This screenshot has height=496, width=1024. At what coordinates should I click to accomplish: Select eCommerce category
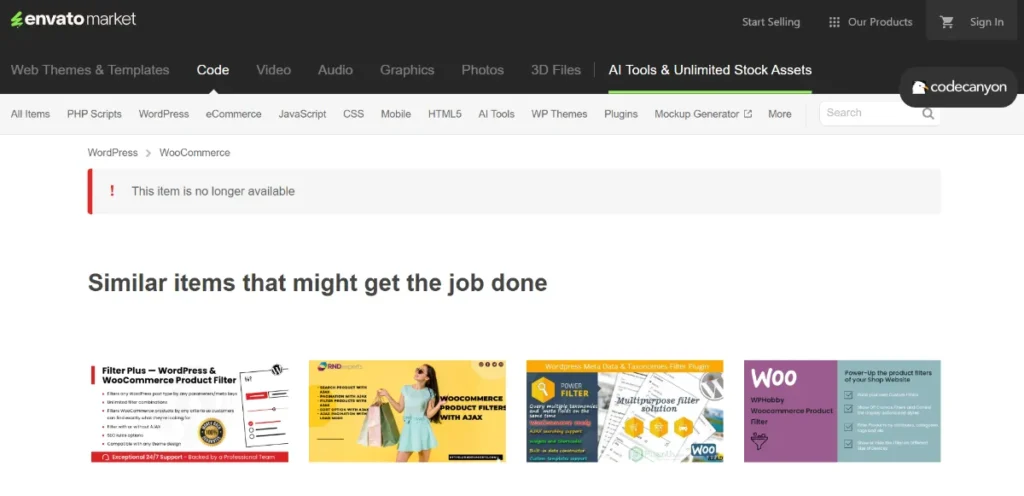(x=234, y=114)
